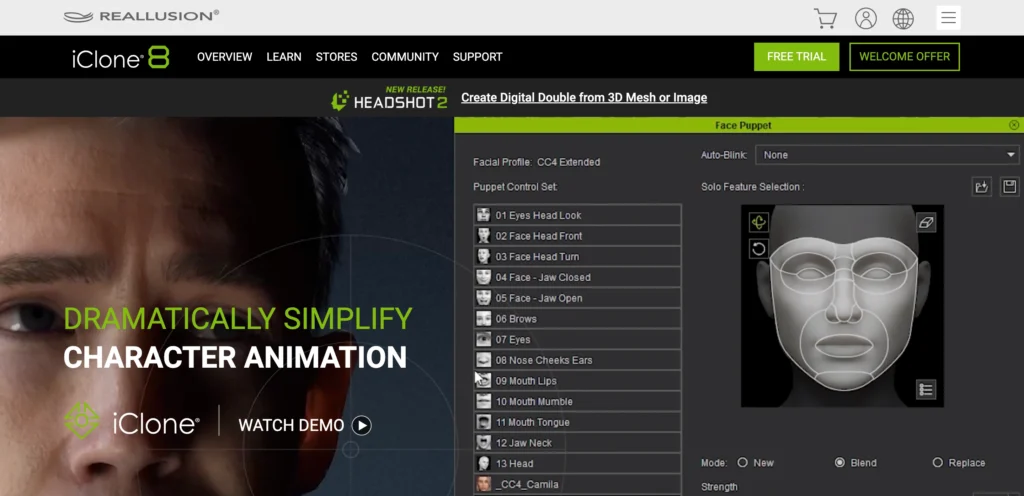Close the Face Puppet panel
The width and height of the screenshot is (1024, 496).
point(1014,125)
